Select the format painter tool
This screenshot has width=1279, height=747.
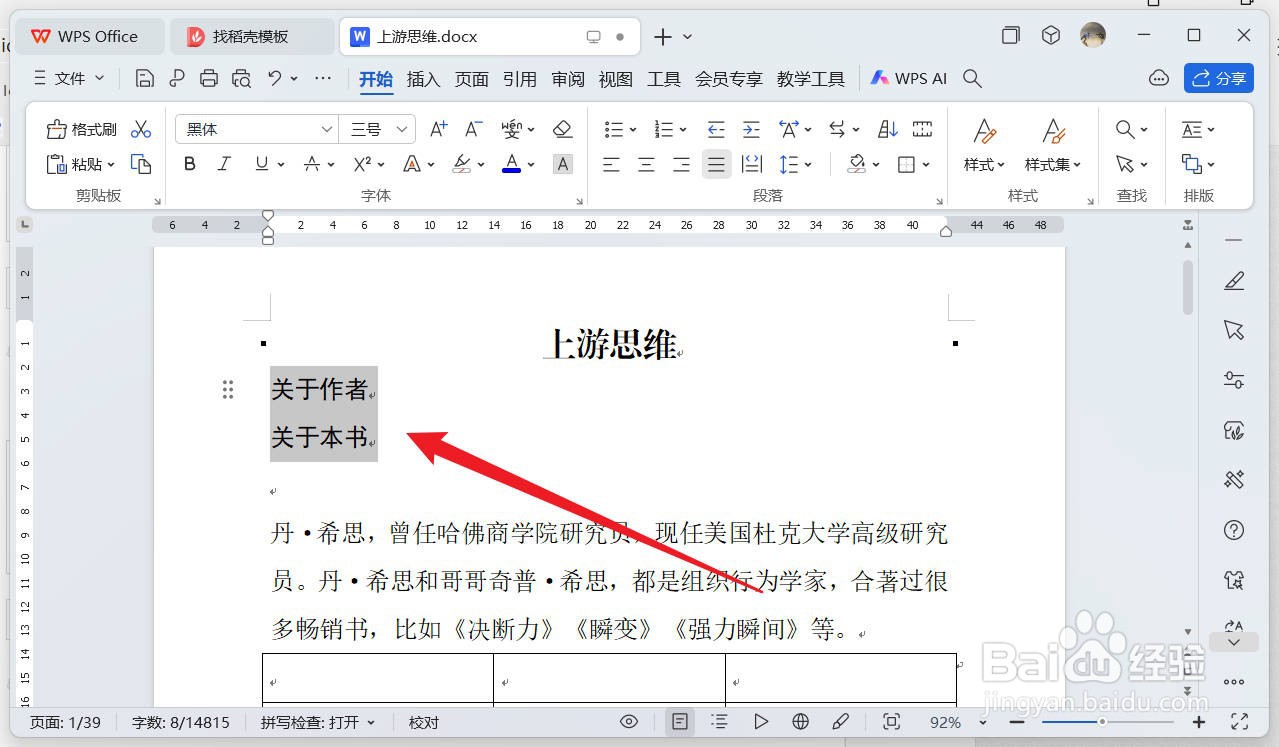point(80,128)
